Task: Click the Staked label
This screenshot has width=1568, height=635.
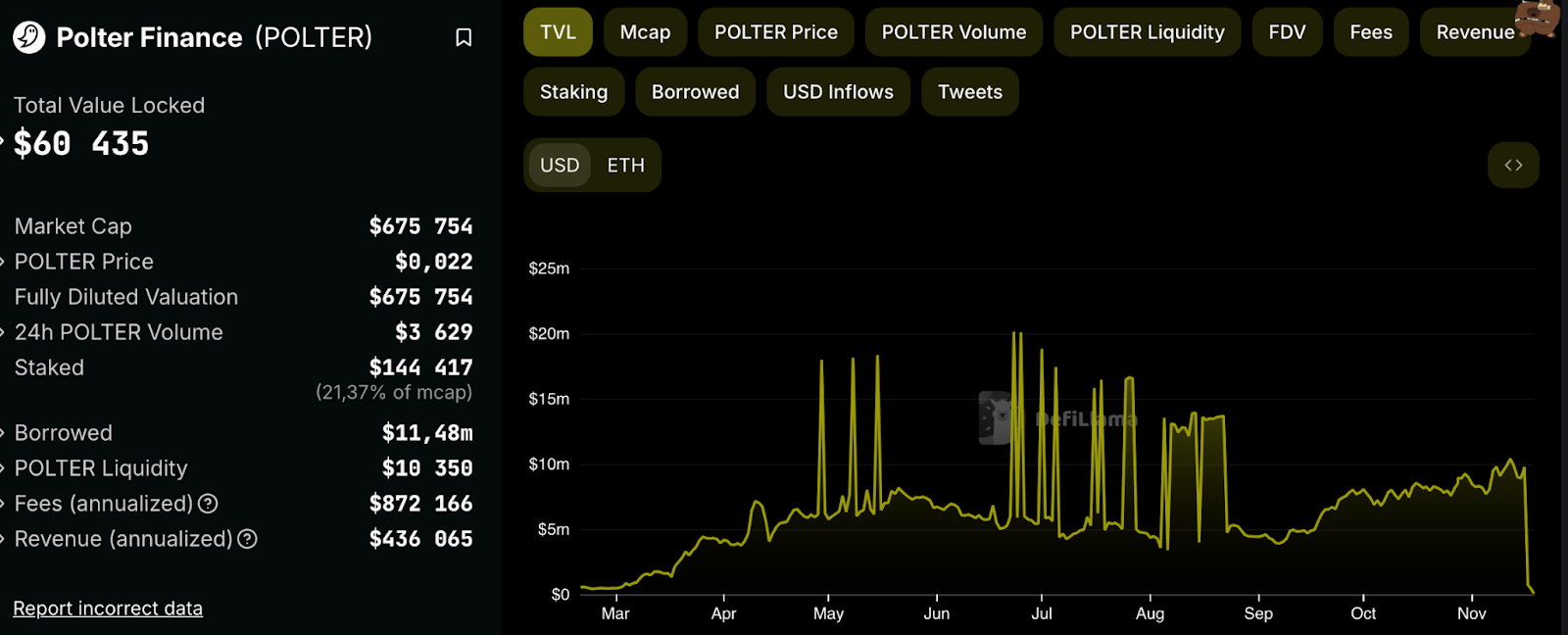Action: coord(49,367)
